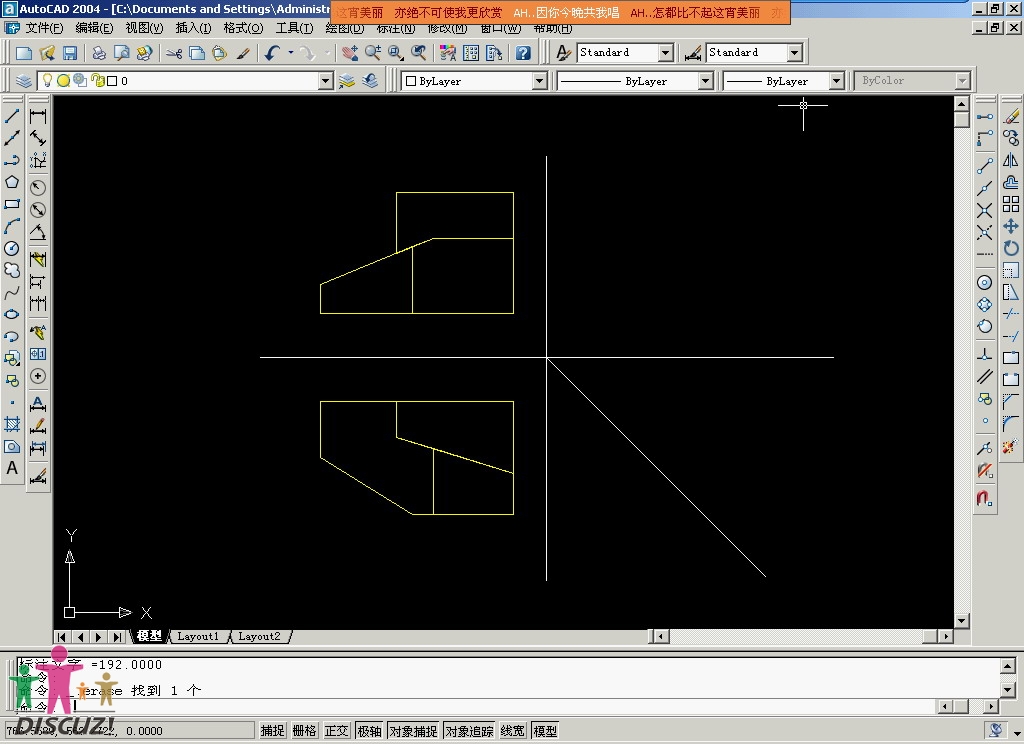Click Match Properties paintbrush icon
Screen dimensions: 1024x744
243,53
